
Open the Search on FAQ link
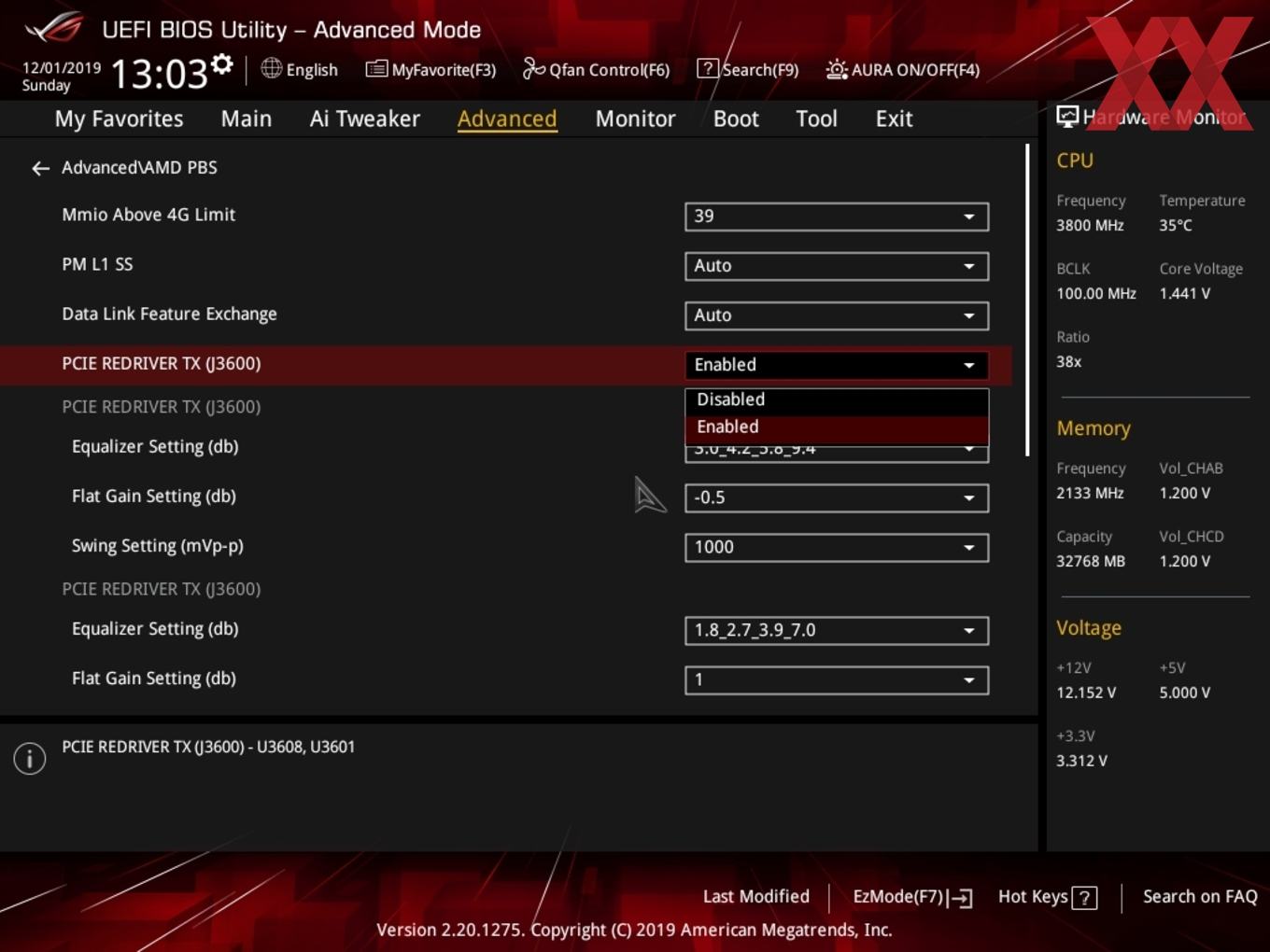[x=1200, y=896]
